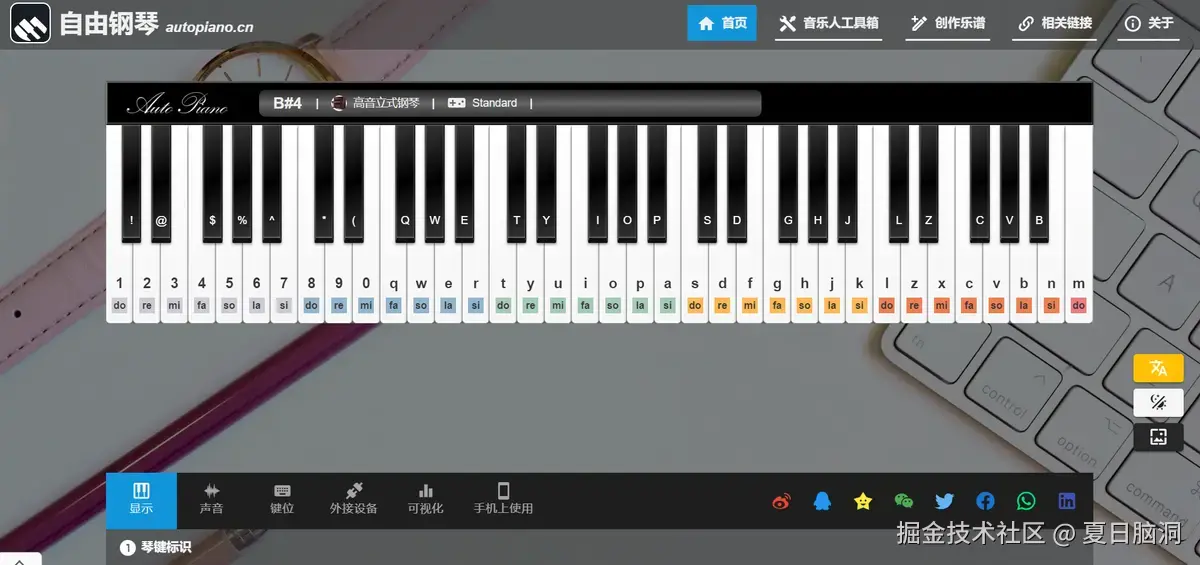Viewport: 1200px width, 565px height.
Task: Play white key labeled z
Action: (x=914, y=285)
